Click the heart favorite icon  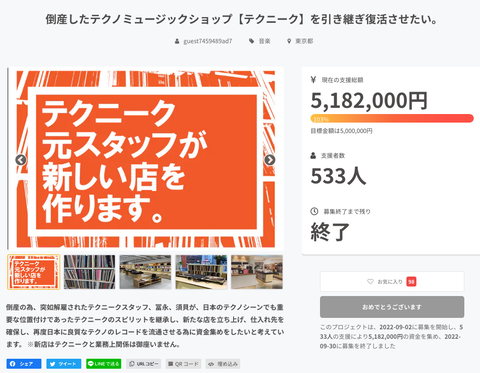370,282
